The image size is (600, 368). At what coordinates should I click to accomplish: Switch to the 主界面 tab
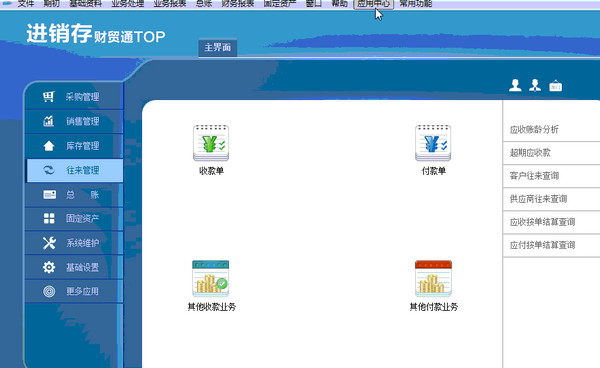coord(217,47)
